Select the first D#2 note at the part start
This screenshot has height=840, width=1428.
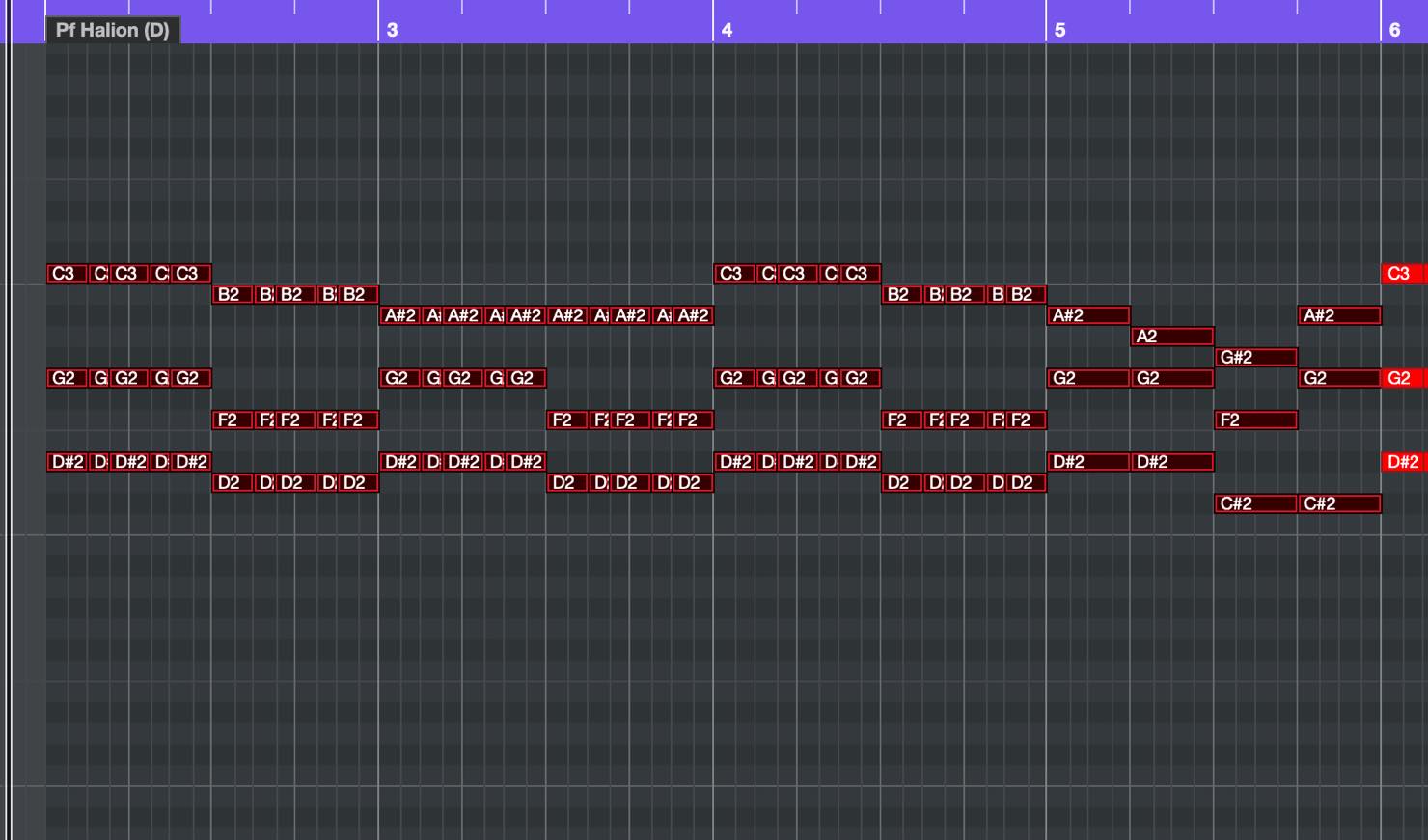(x=67, y=462)
